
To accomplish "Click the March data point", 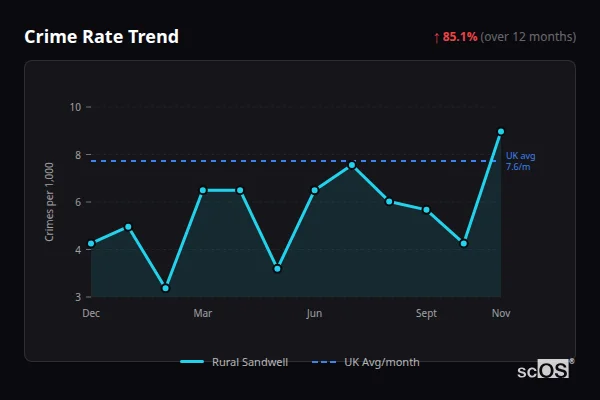I will 203,190.
